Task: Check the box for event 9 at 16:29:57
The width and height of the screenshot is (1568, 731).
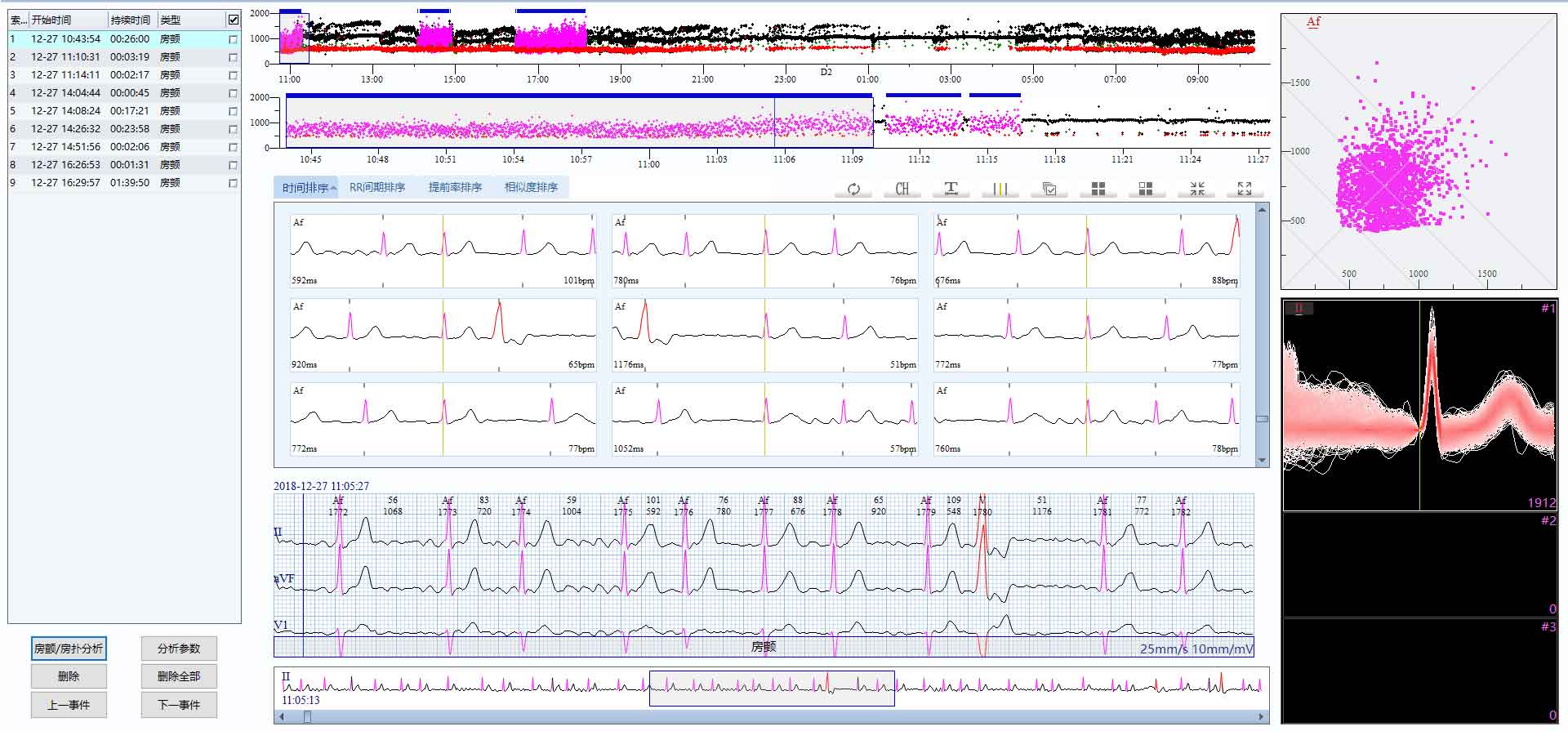Action: pos(233,183)
